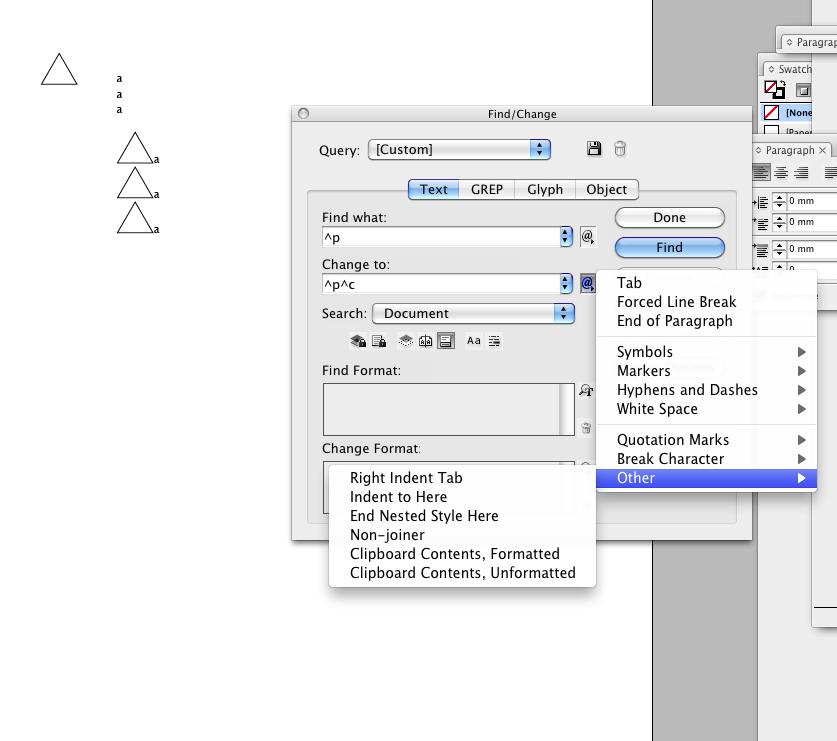
Task: Open Find what history dropdown arrows
Action: point(566,237)
